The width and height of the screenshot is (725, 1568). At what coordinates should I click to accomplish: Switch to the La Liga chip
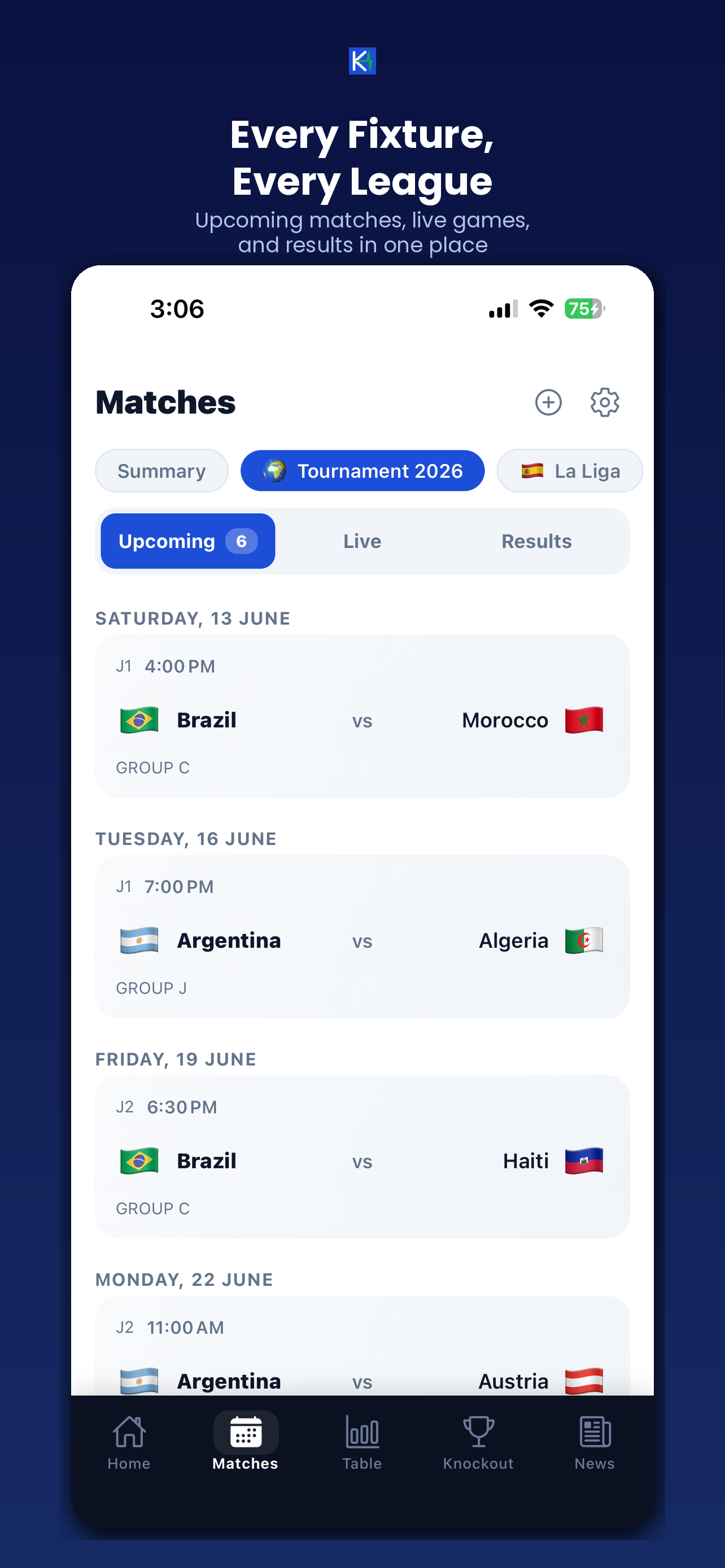tap(570, 471)
